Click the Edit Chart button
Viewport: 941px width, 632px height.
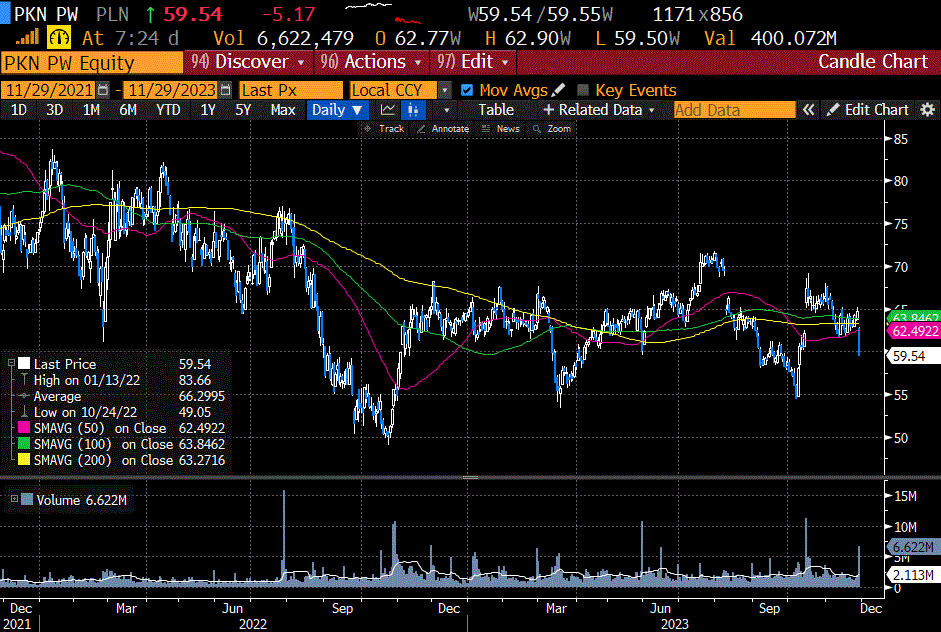pyautogui.click(x=868, y=110)
